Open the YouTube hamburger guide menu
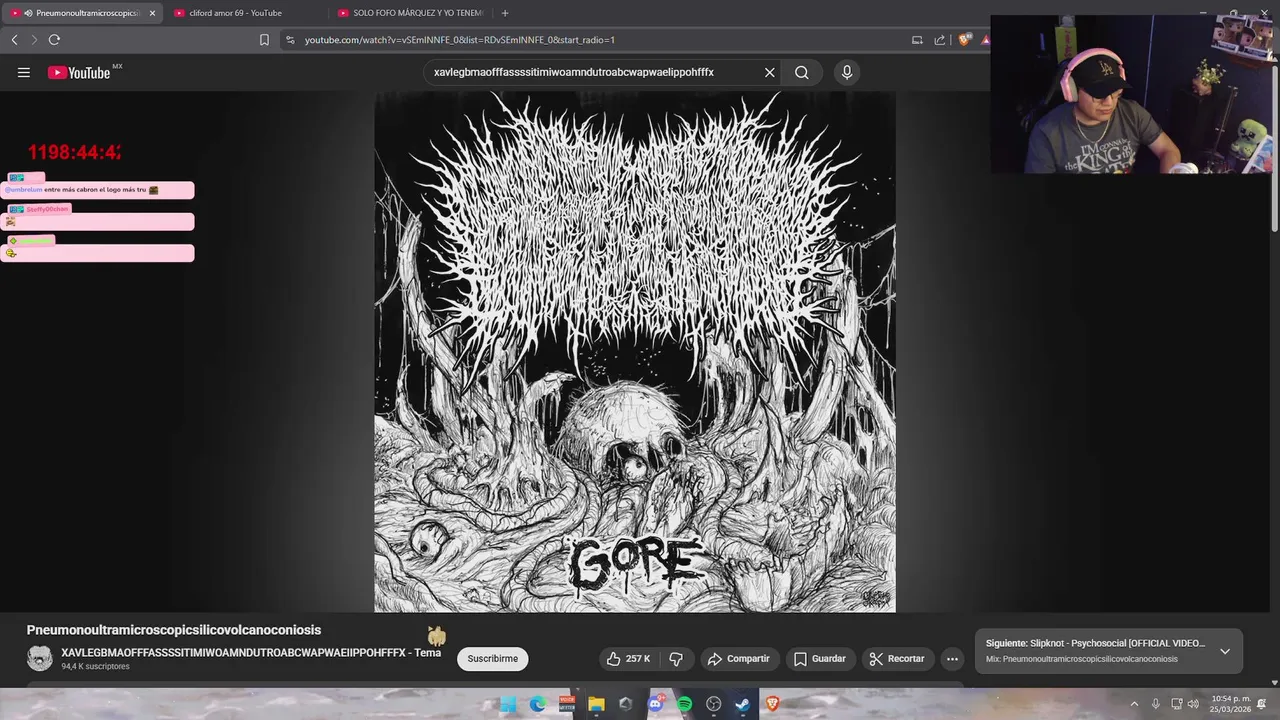 (x=24, y=72)
